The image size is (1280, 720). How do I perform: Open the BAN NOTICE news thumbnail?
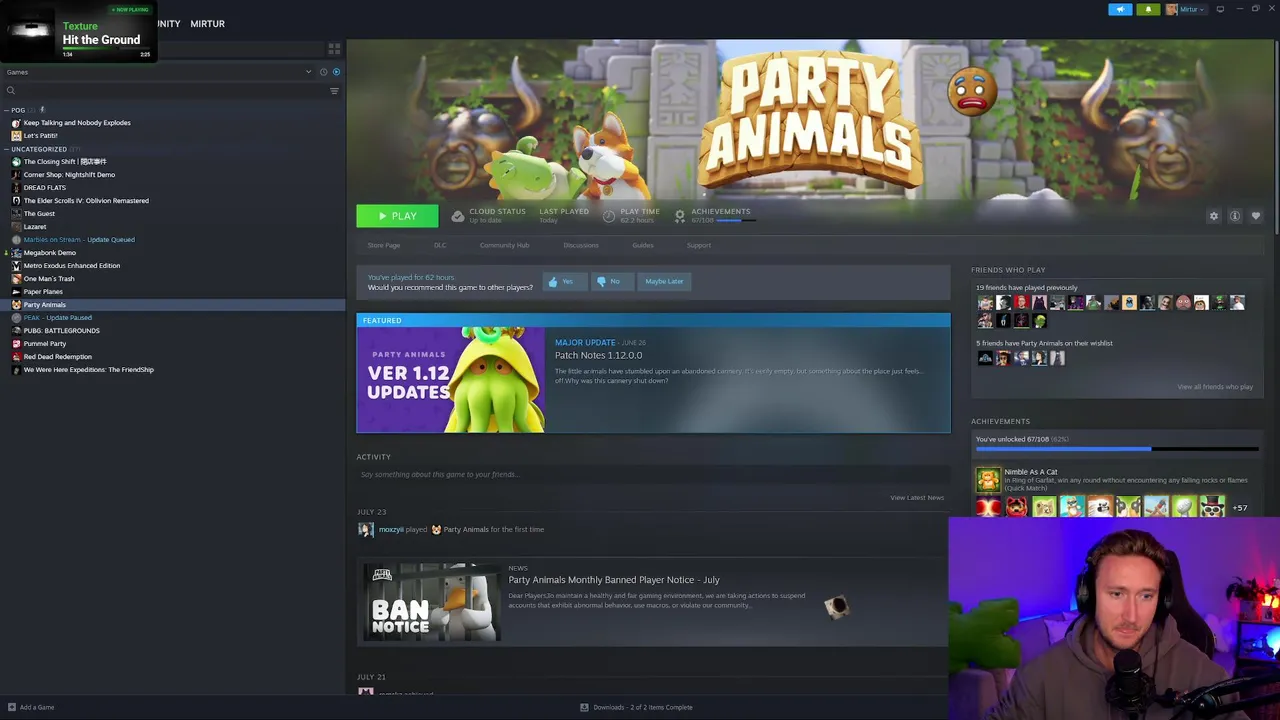431,602
